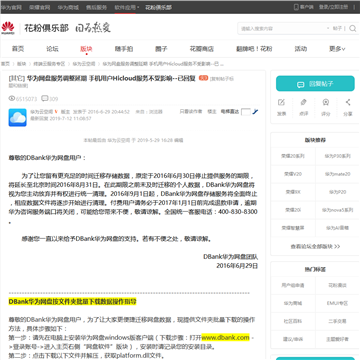Open the 荣耀智慧屏 board link
360x360 pixels.
click(293, 228)
